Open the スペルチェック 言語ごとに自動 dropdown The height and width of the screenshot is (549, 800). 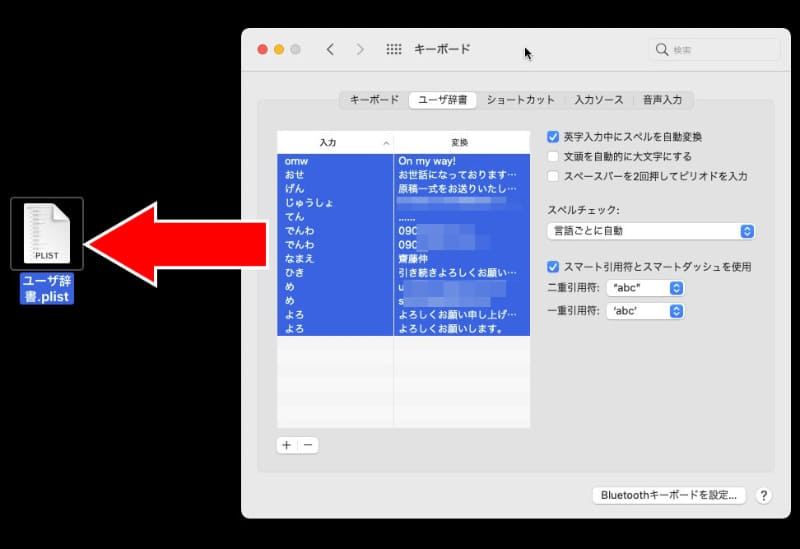point(651,231)
